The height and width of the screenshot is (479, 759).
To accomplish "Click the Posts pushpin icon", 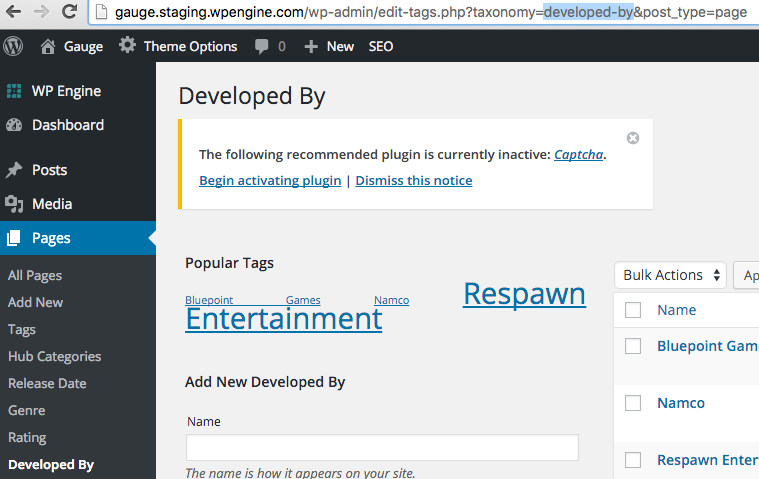I will tap(14, 170).
